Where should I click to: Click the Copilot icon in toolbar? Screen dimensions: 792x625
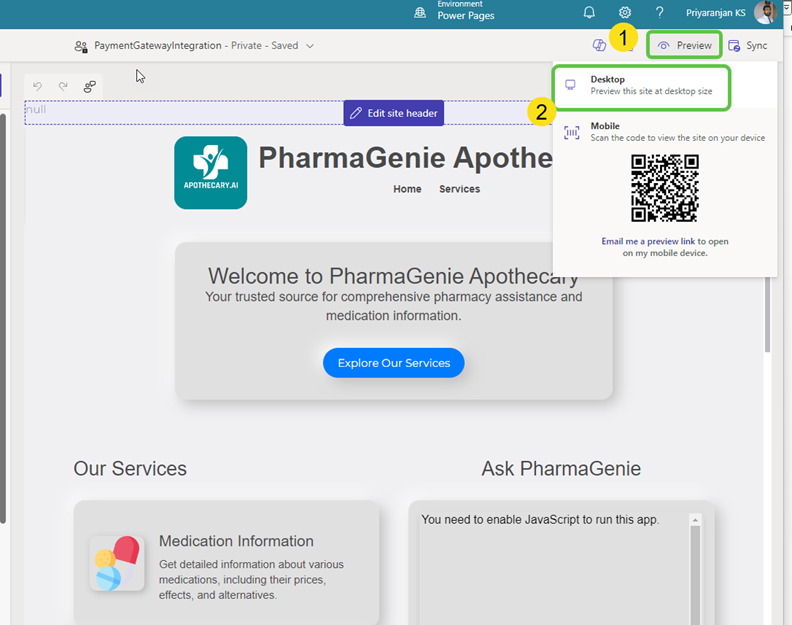point(600,46)
